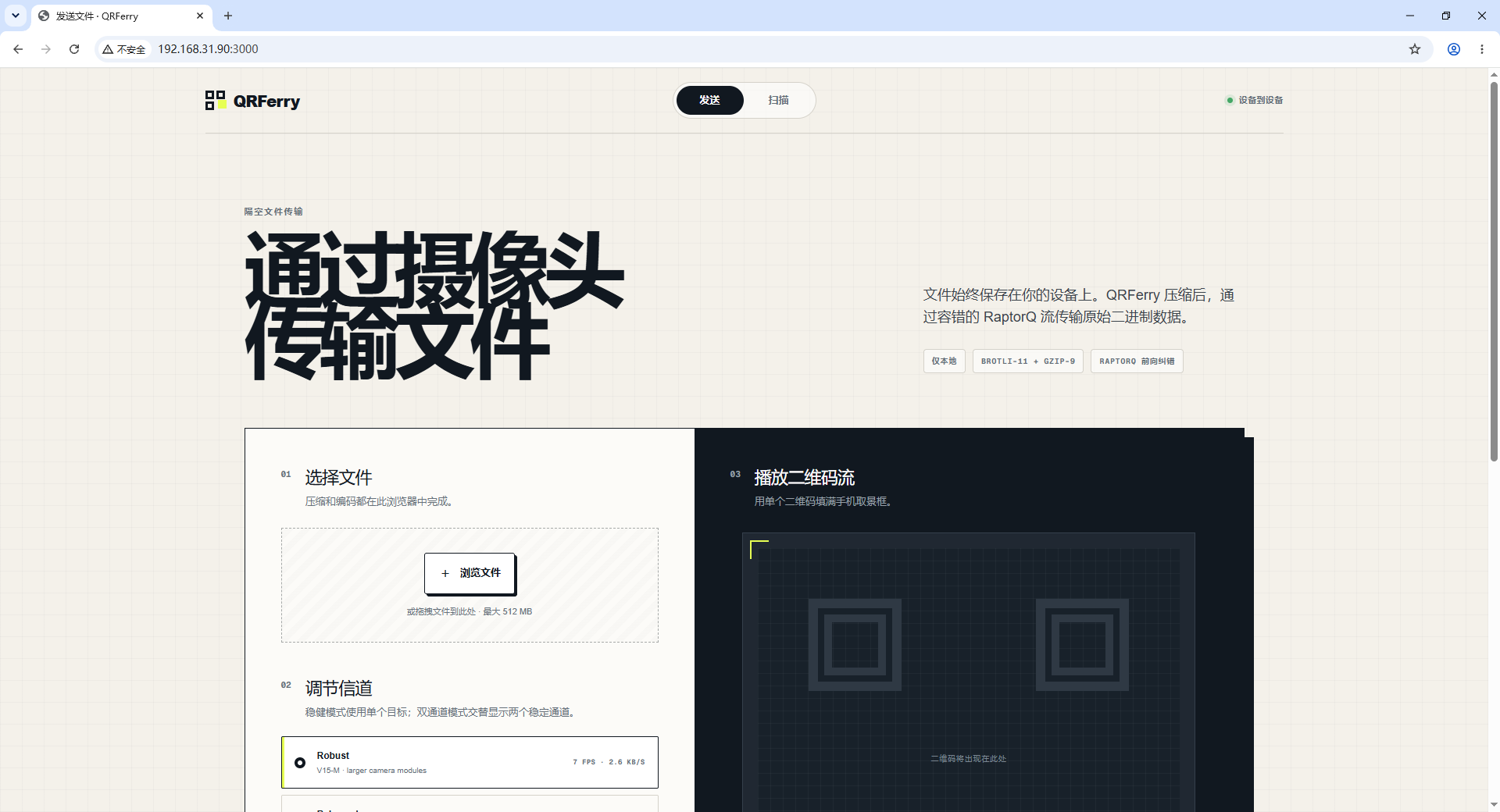Switch to the 发送 tab
Viewport: 1500px width, 812px height.
[x=709, y=100]
